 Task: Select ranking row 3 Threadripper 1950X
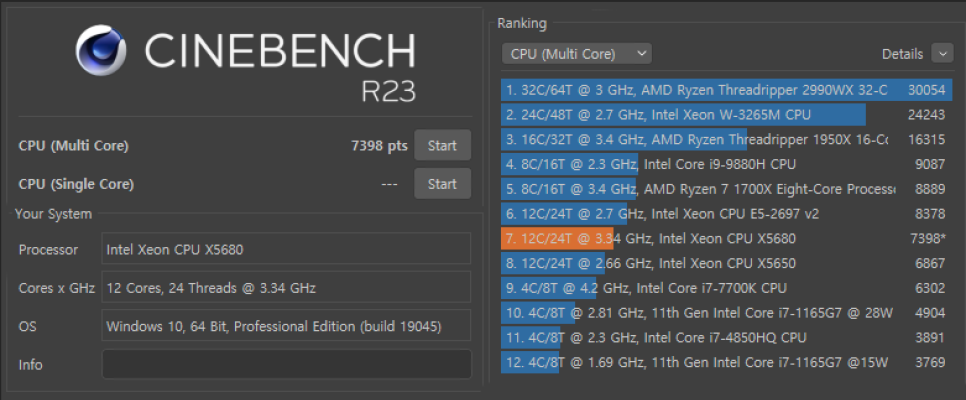[727, 139]
